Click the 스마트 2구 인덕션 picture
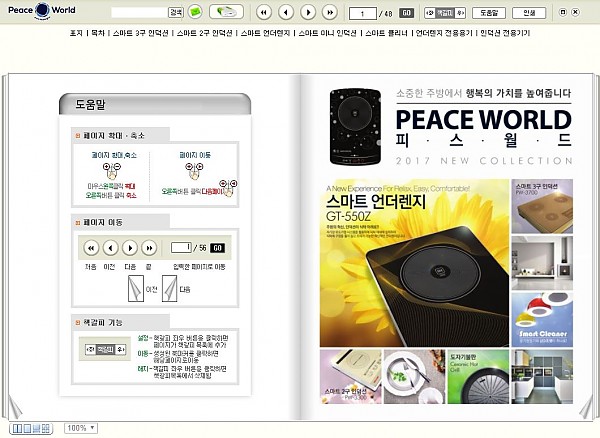 (351, 376)
